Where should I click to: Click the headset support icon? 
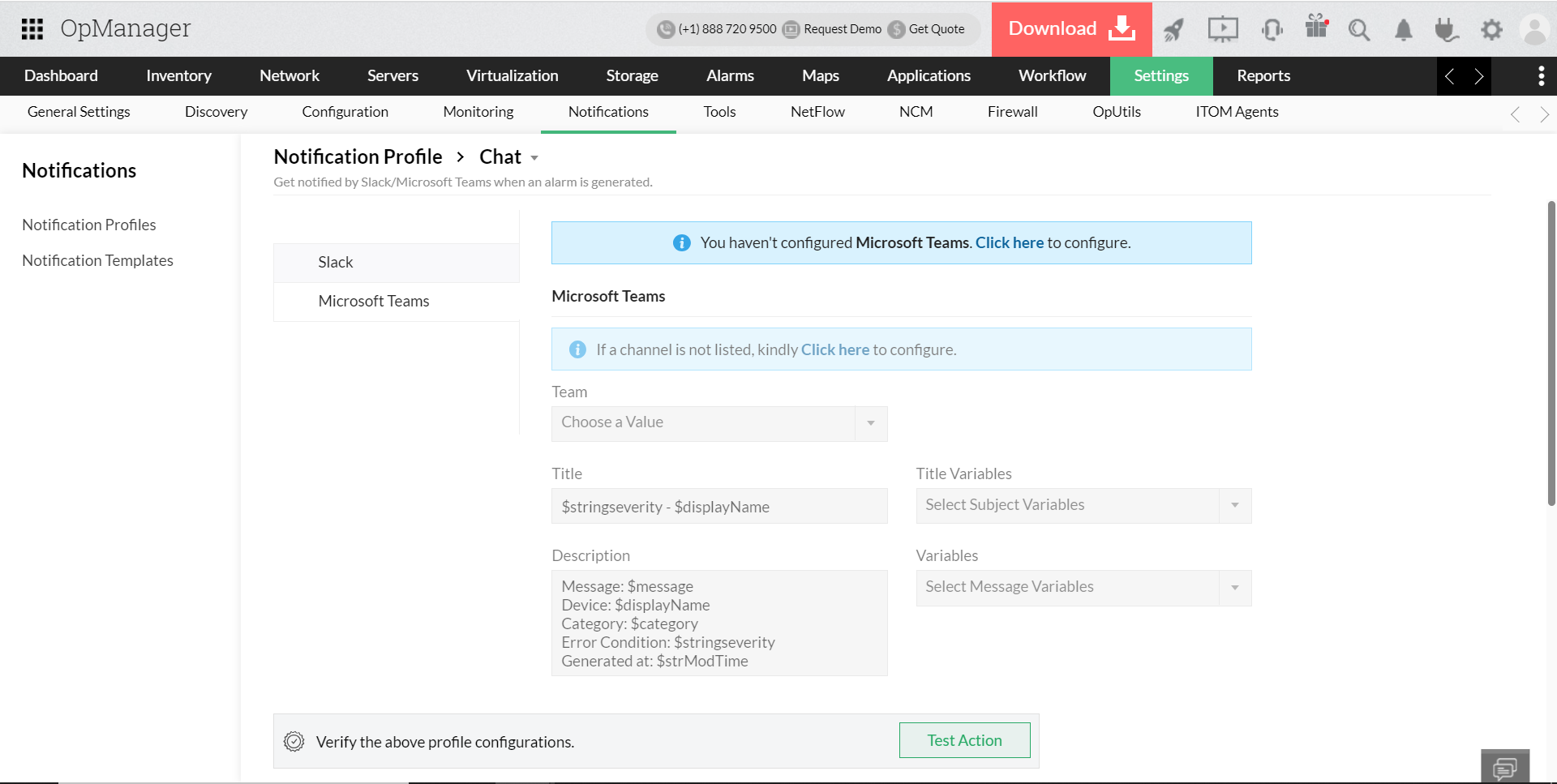(x=1272, y=30)
